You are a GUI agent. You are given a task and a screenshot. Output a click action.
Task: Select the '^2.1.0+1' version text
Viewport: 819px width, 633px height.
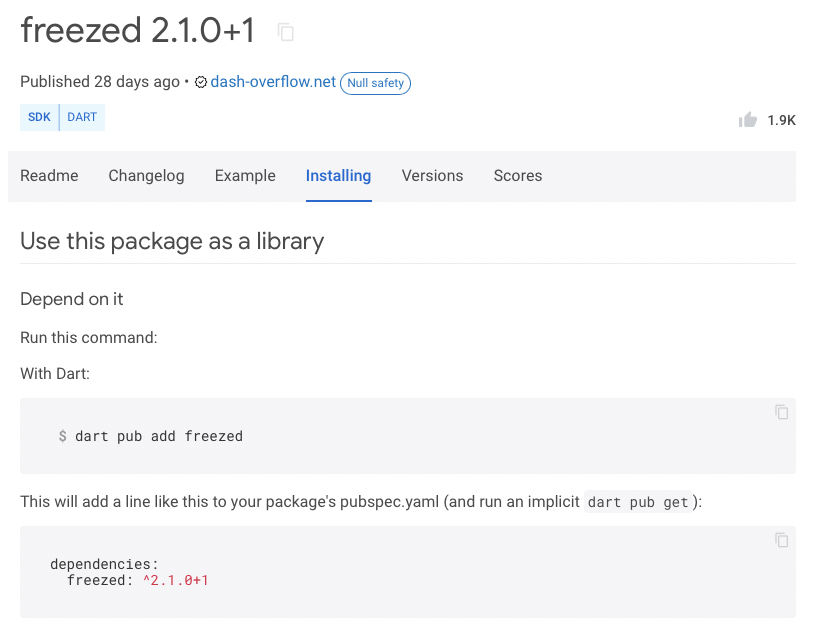pos(176,580)
